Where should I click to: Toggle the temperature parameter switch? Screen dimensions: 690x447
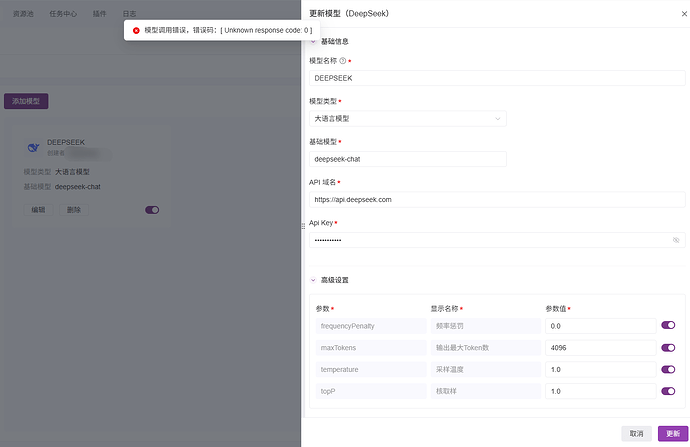coord(668,369)
